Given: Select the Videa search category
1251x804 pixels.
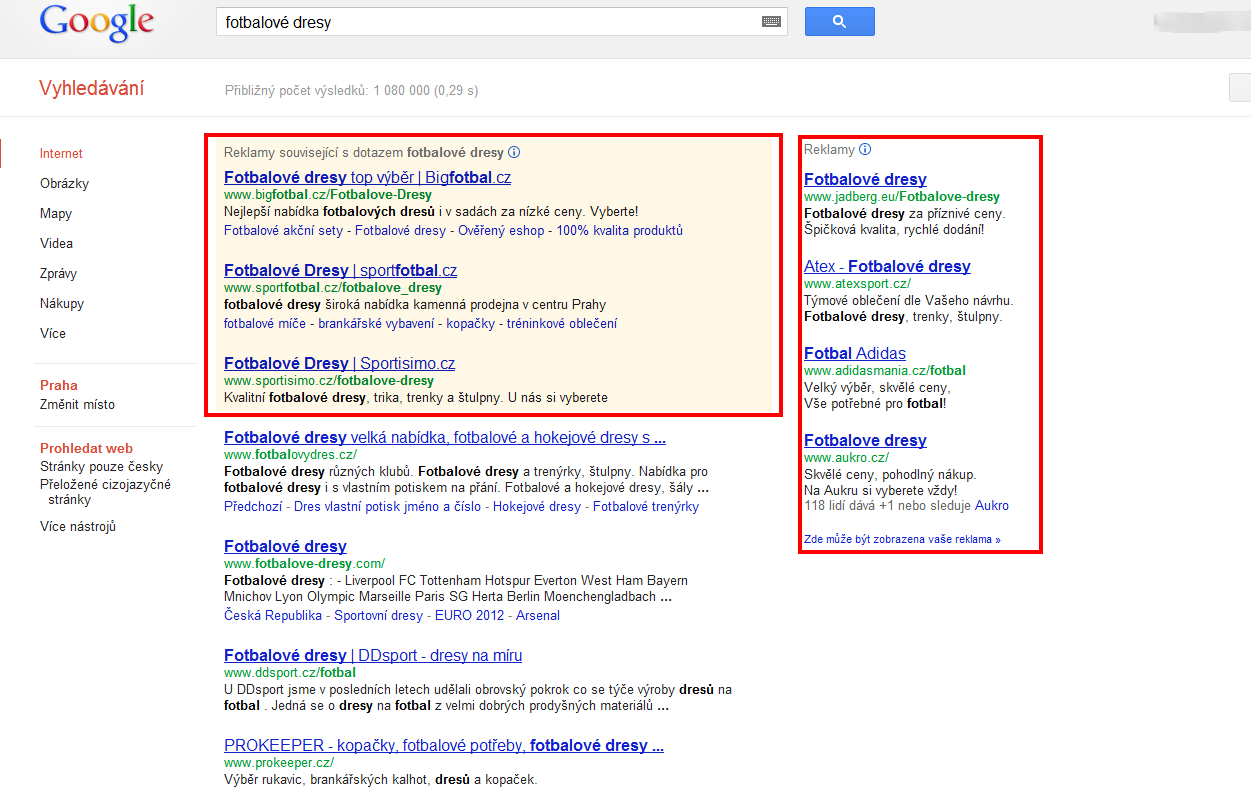Looking at the screenshot, I should coord(56,244).
